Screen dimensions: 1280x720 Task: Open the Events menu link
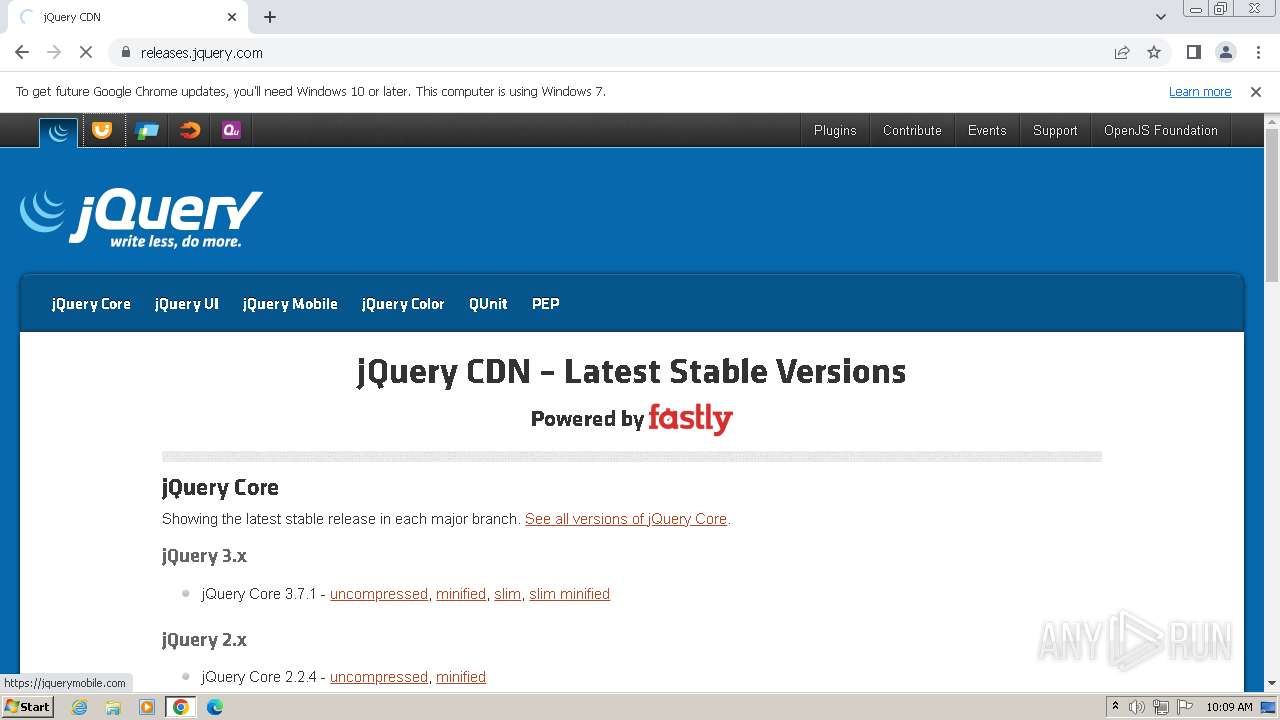pos(987,130)
